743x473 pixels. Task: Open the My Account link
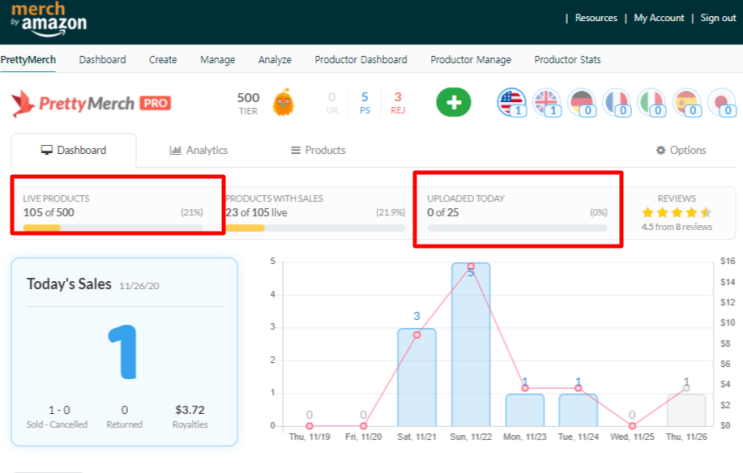coord(659,18)
